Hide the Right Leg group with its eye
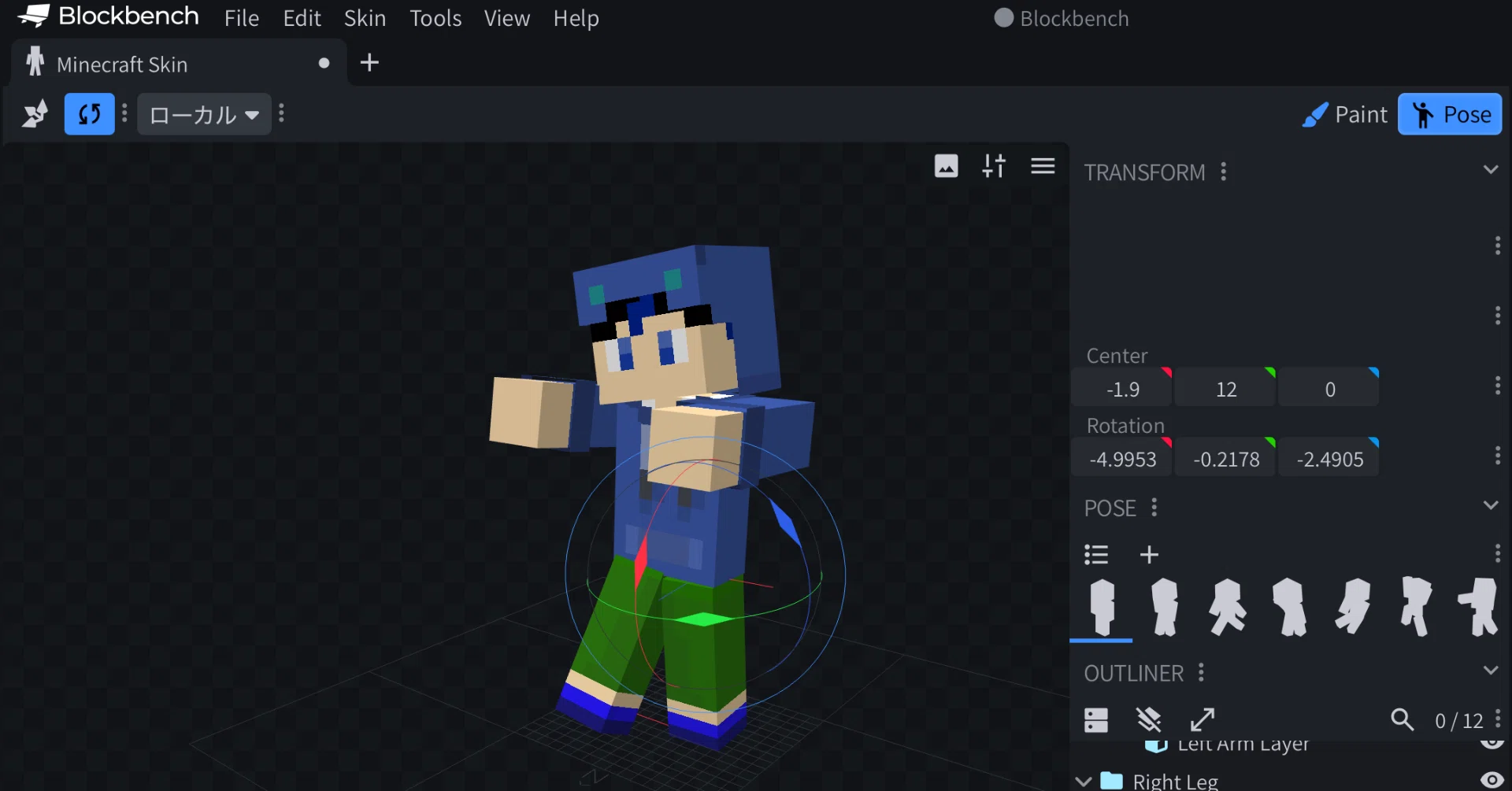This screenshot has width=1512, height=791. point(1492,780)
